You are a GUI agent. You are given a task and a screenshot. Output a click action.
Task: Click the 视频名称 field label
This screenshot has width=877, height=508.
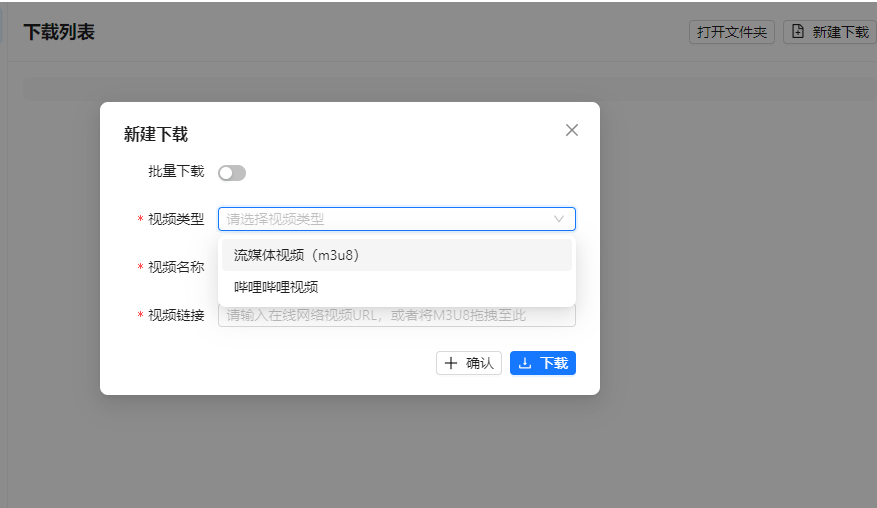pos(176,267)
